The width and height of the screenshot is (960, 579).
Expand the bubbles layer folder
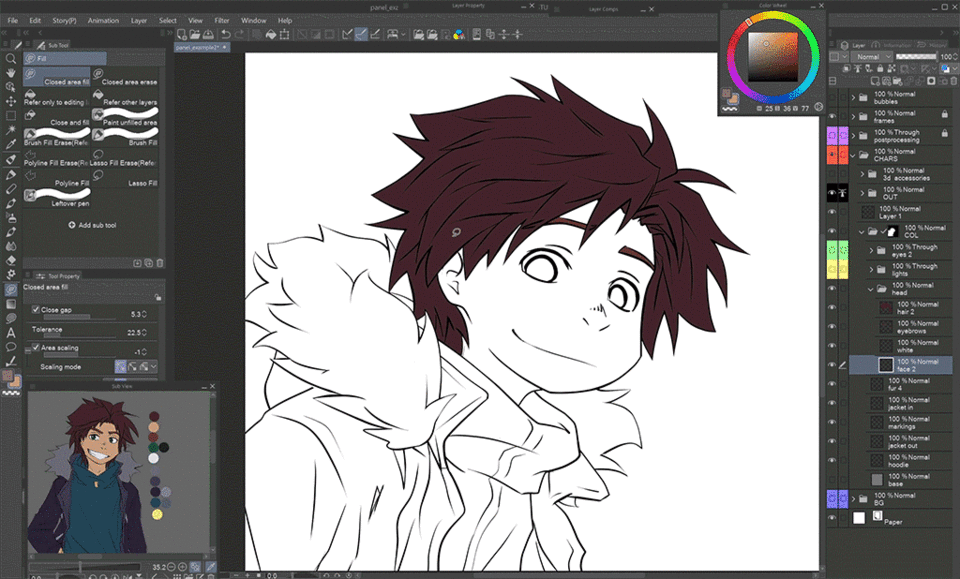coord(853,98)
